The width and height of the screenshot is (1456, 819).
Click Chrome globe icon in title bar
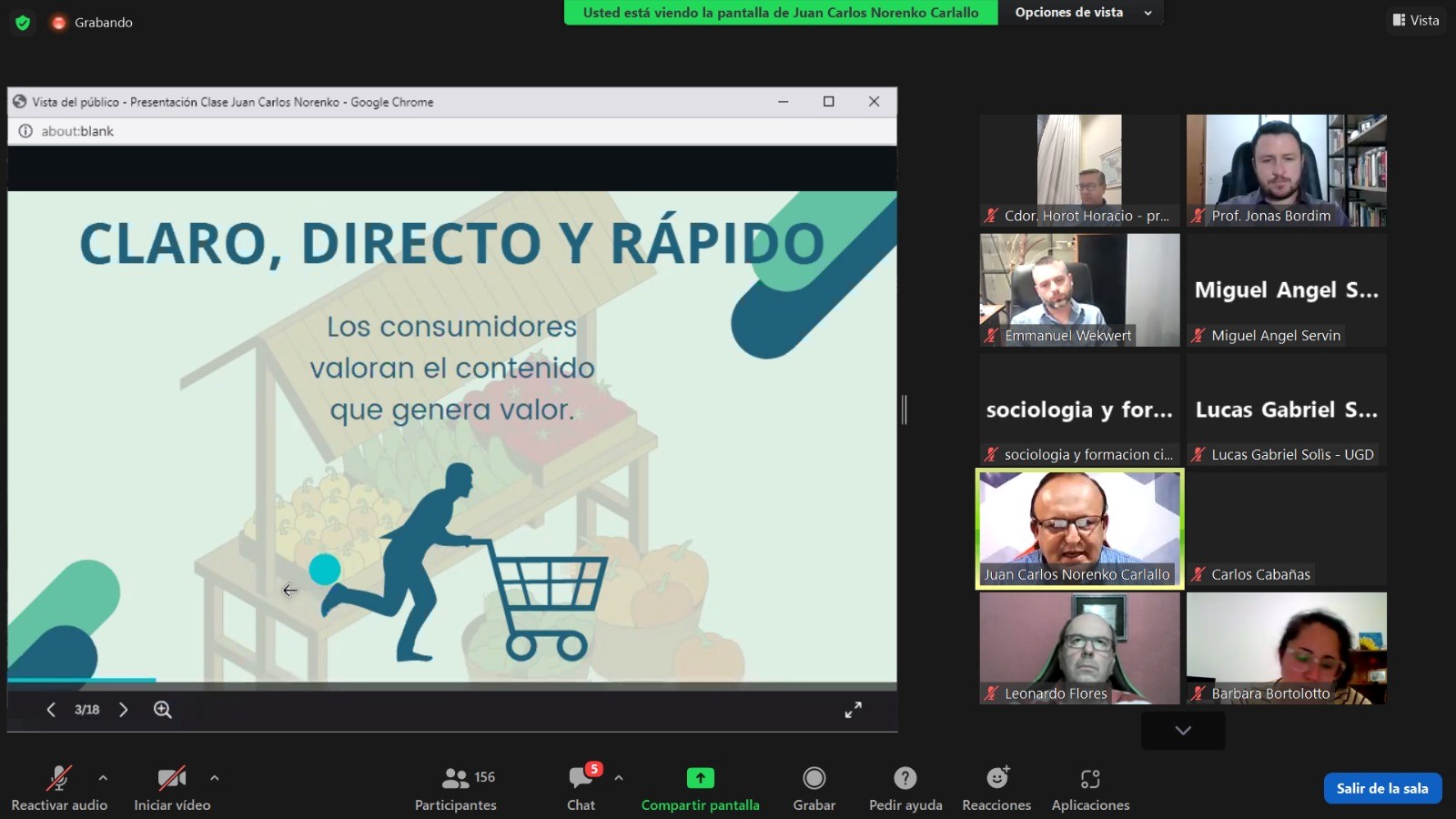point(19,102)
